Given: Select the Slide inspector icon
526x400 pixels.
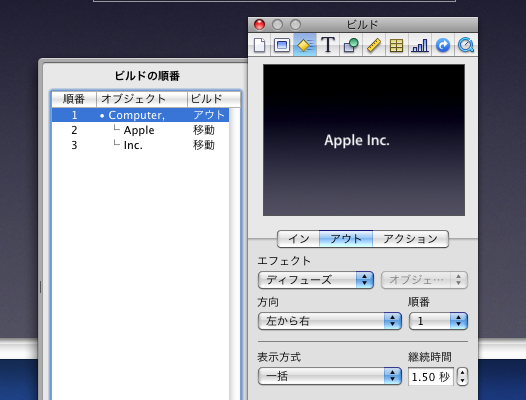Looking at the screenshot, I should pos(282,45).
